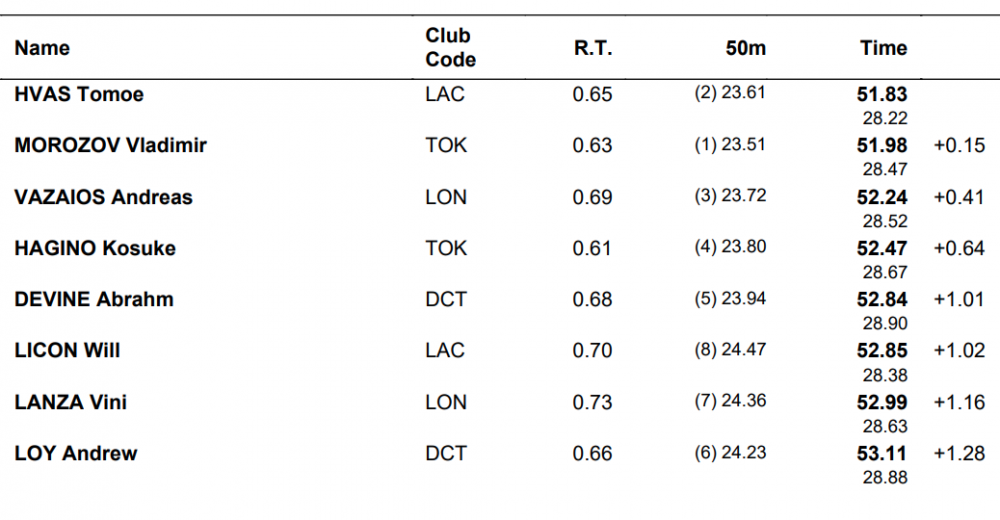
Task: Click the R.T. column header
Action: pos(592,48)
